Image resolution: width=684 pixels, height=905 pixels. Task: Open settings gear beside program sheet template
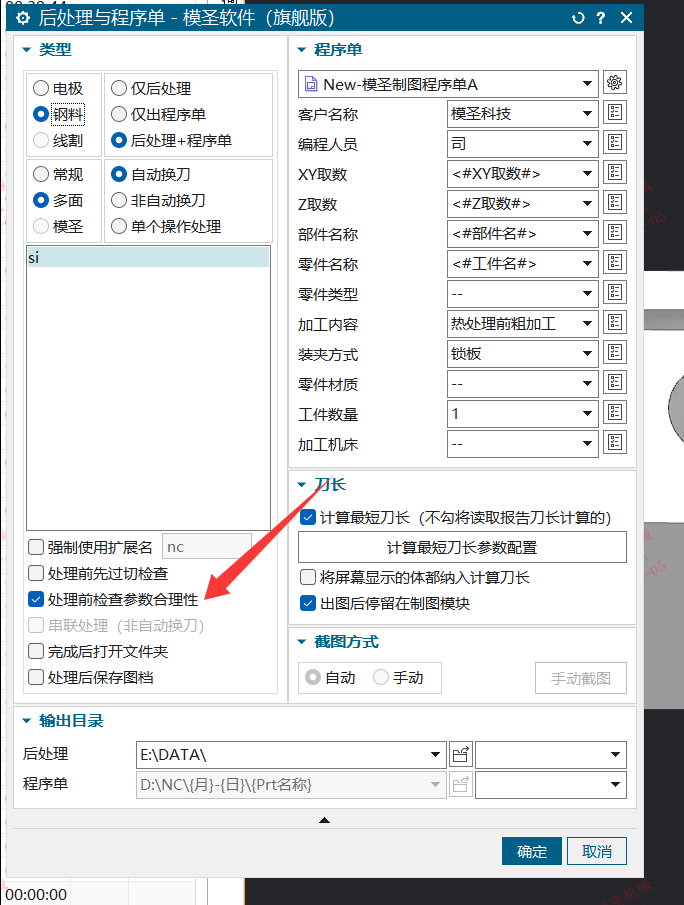pos(614,83)
